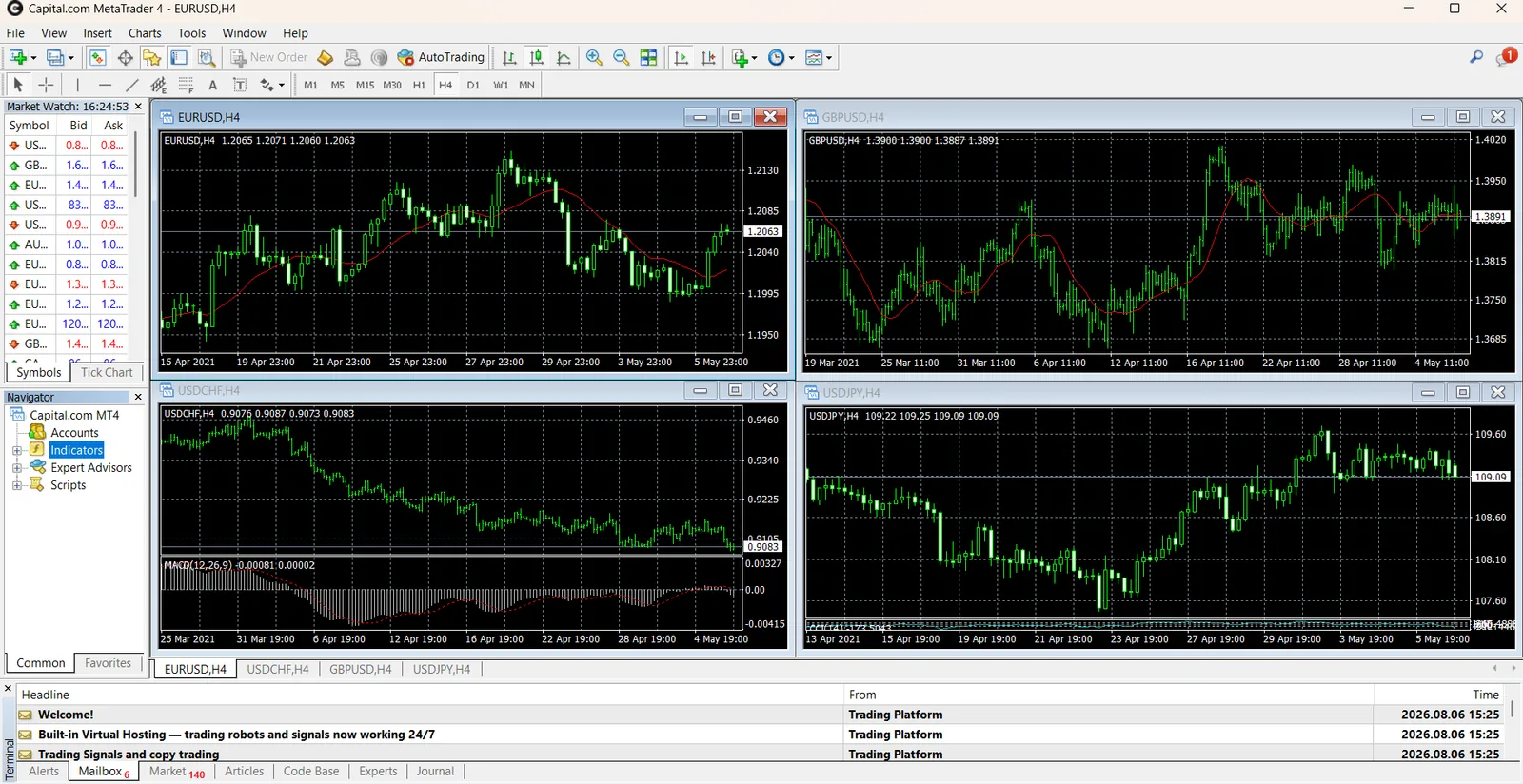Viewport: 1523px width, 784px height.
Task: Open the 'Welcome!' mail message
Action: (66, 715)
